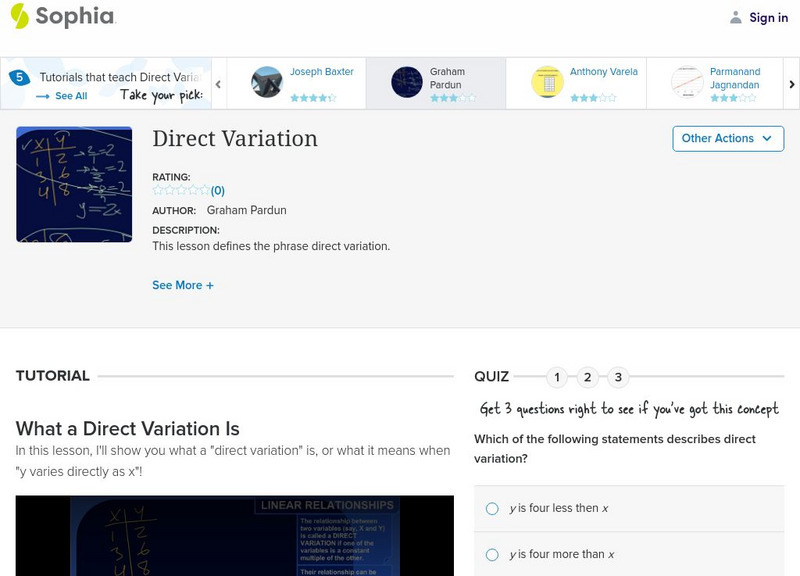Click the Tutorials that teach Direct Variation text
The image size is (800, 576).
(120, 78)
